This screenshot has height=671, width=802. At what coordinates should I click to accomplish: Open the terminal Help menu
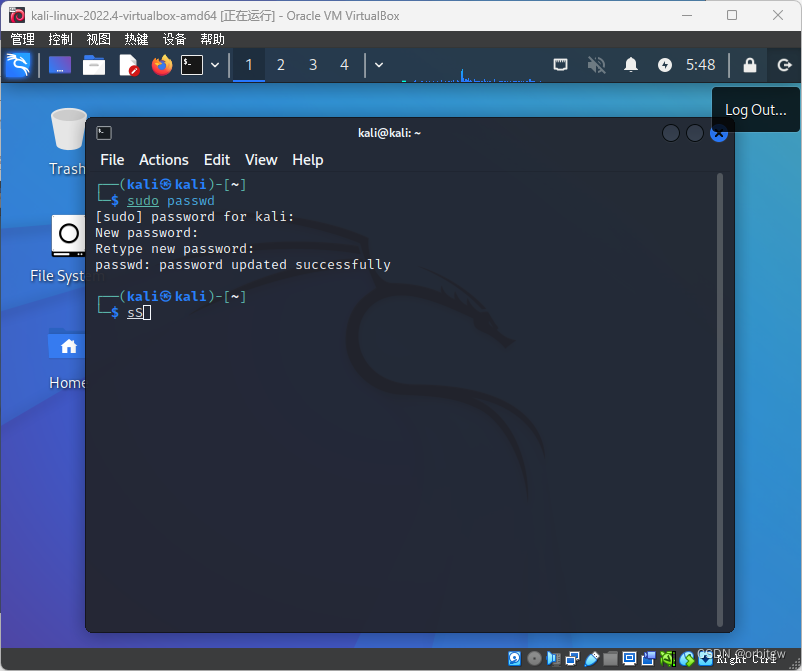pos(307,160)
